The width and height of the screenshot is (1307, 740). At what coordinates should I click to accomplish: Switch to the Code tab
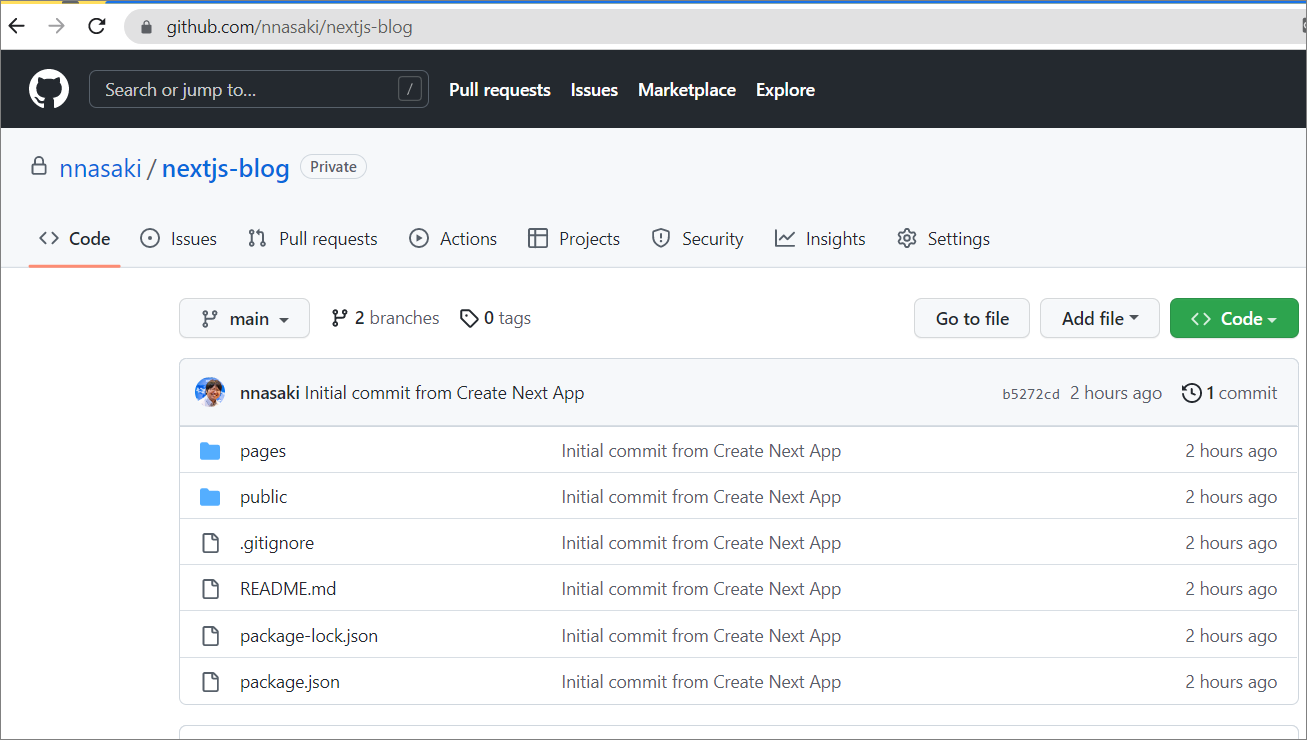pos(75,238)
